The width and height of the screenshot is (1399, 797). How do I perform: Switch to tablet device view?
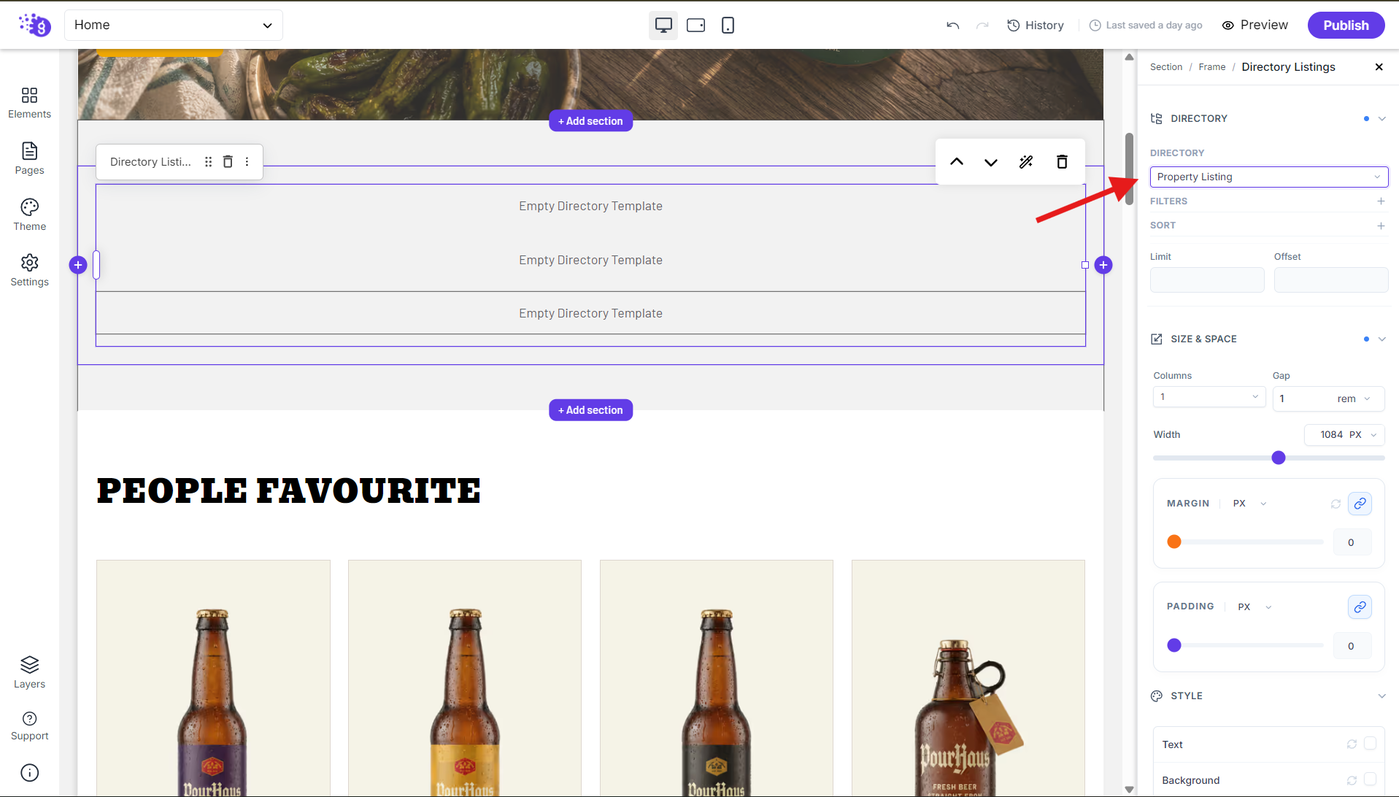click(696, 25)
